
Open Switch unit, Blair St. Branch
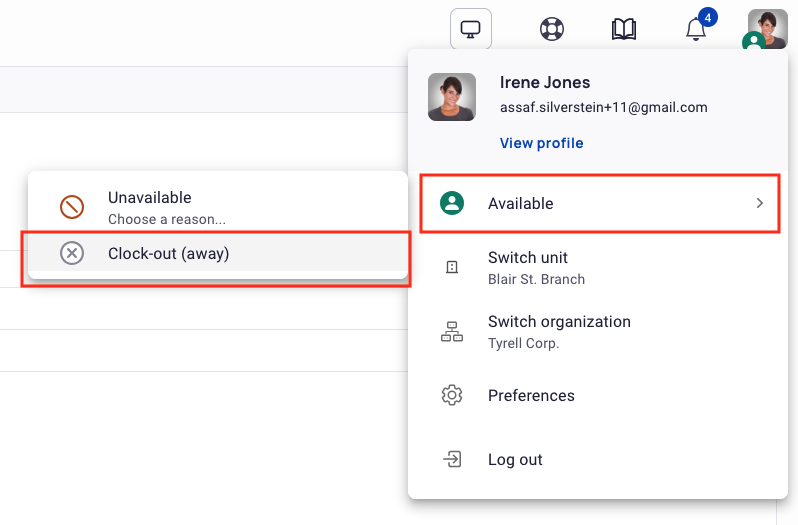click(x=600, y=268)
